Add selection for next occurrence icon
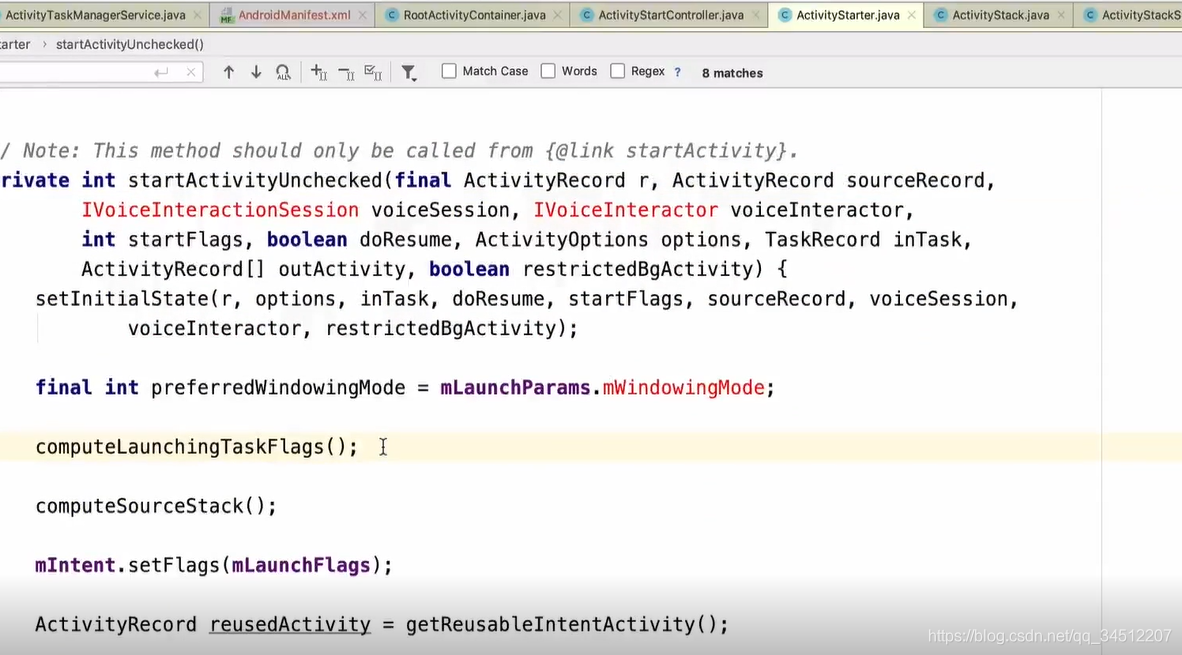The width and height of the screenshot is (1182, 655). [319, 72]
